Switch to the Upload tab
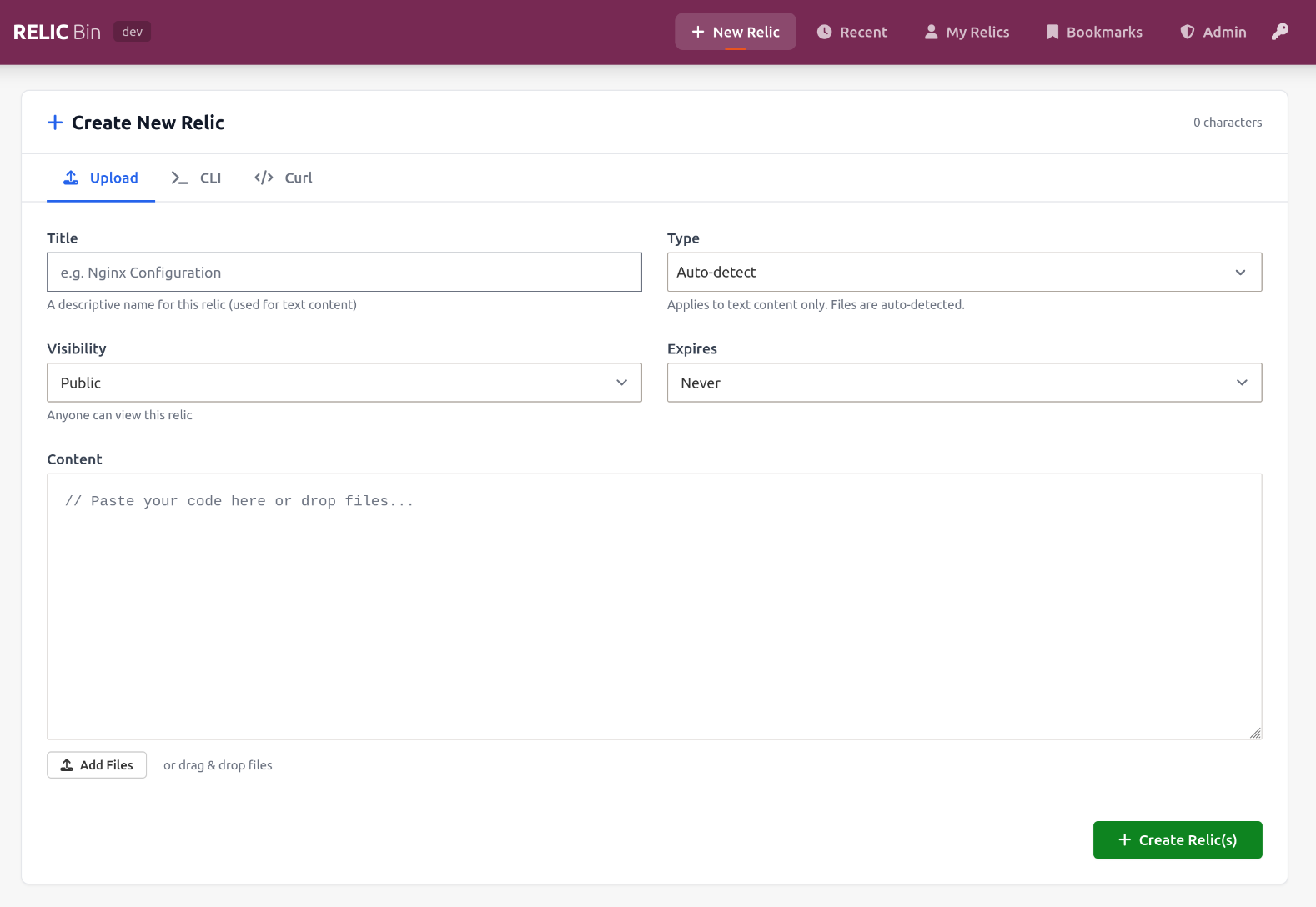Image resolution: width=1316 pixels, height=907 pixels. (x=101, y=178)
